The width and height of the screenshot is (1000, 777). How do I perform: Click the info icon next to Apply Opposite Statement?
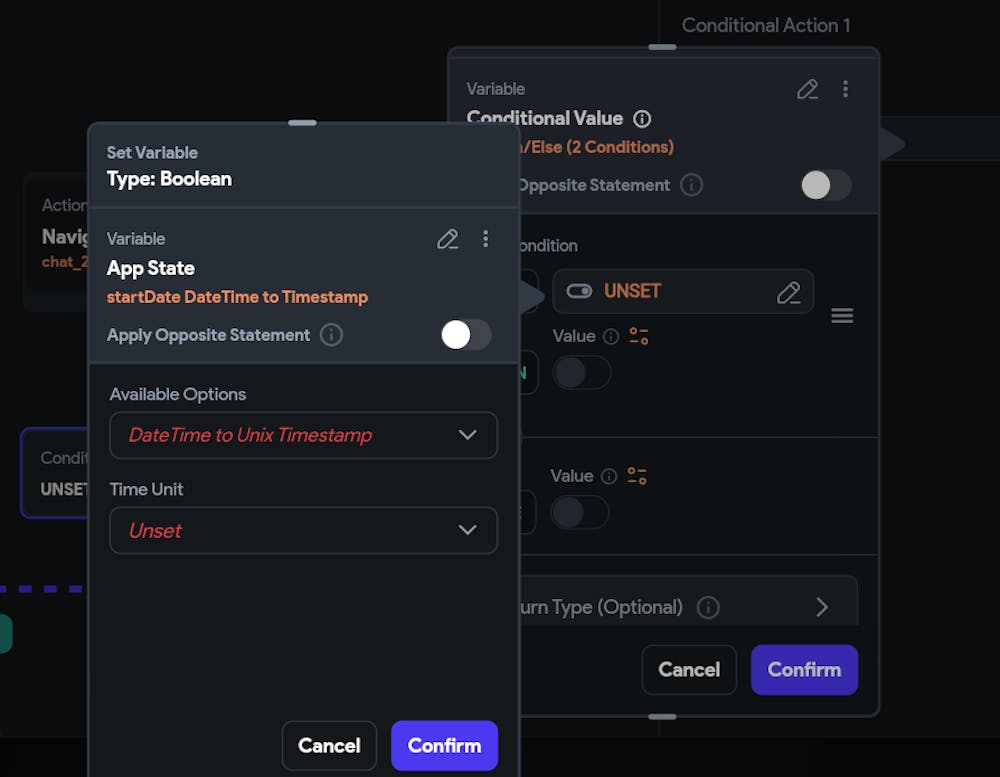[x=331, y=335]
